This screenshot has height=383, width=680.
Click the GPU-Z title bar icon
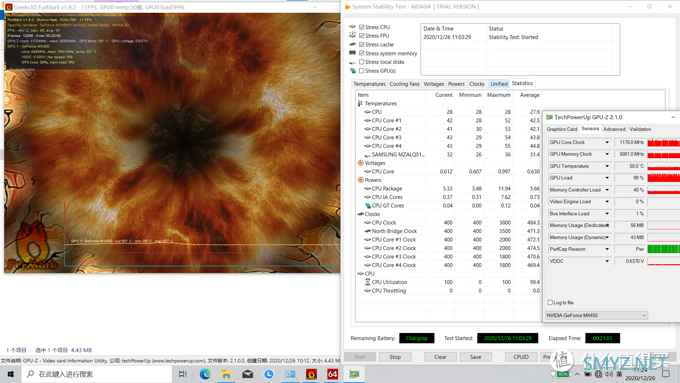(x=549, y=117)
